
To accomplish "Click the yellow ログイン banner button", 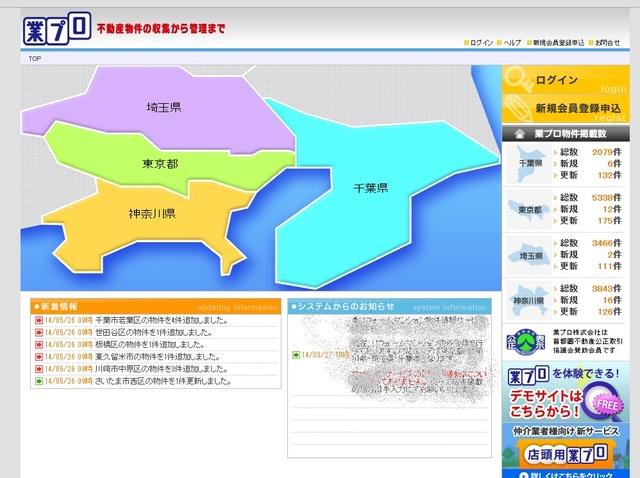I will (x=566, y=80).
